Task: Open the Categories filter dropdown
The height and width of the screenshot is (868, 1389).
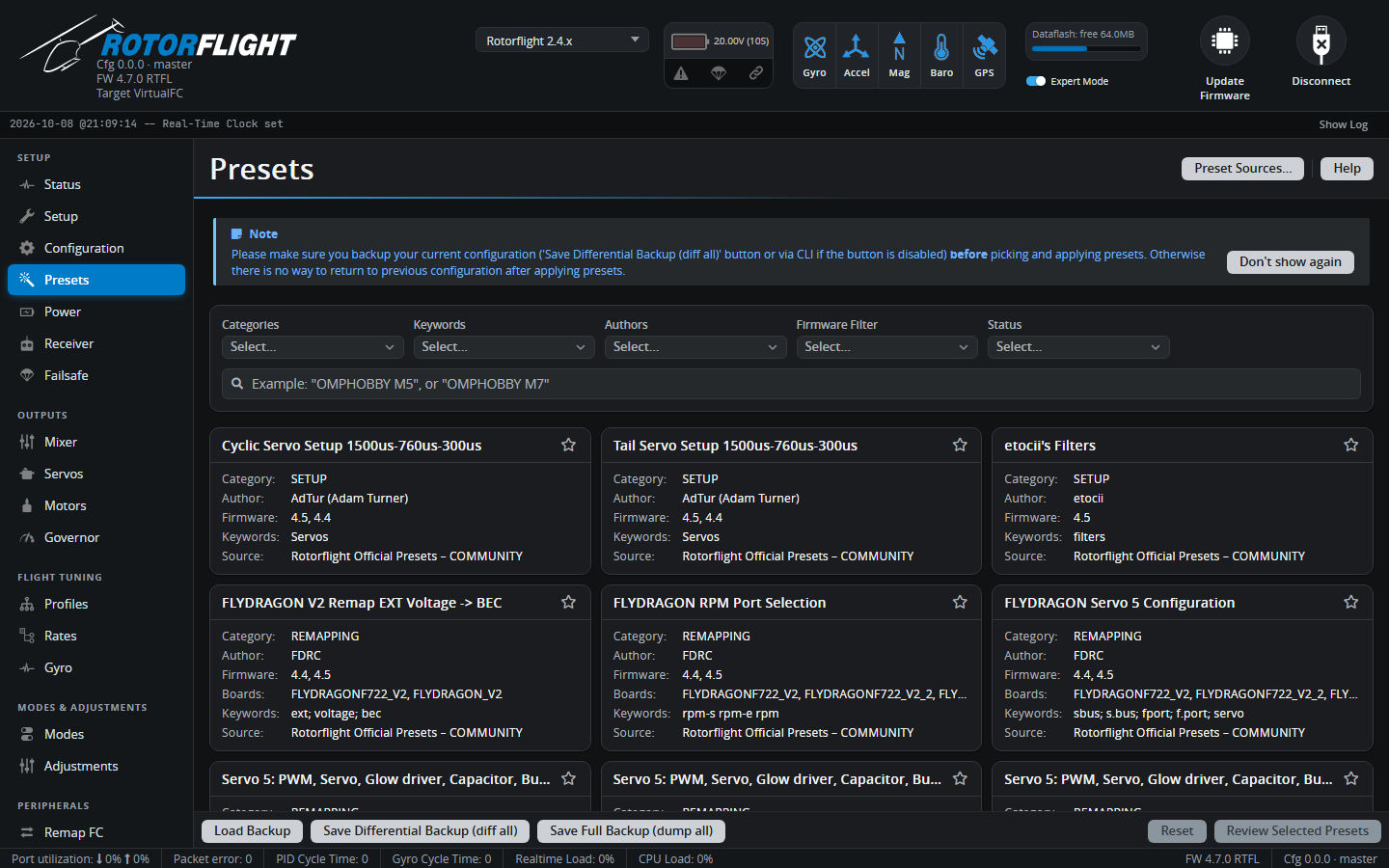Action: (x=313, y=347)
